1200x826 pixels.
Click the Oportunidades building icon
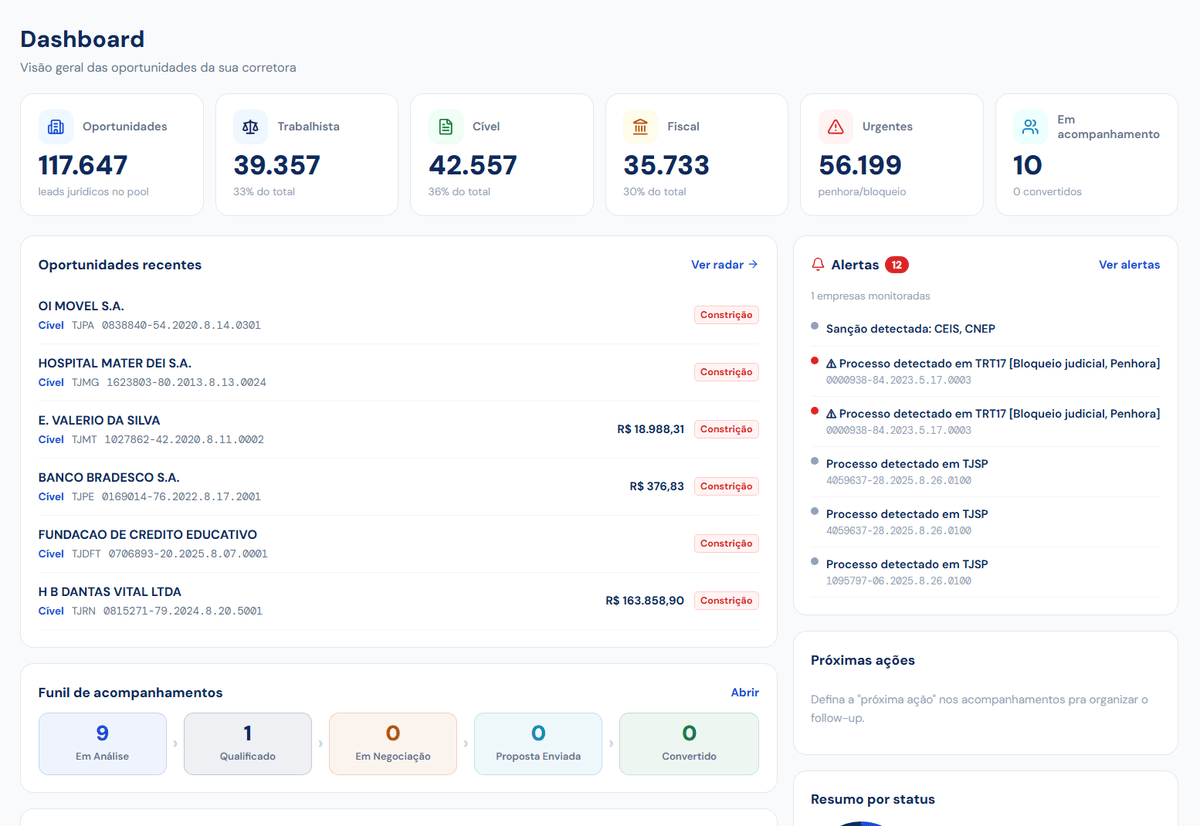coord(56,127)
